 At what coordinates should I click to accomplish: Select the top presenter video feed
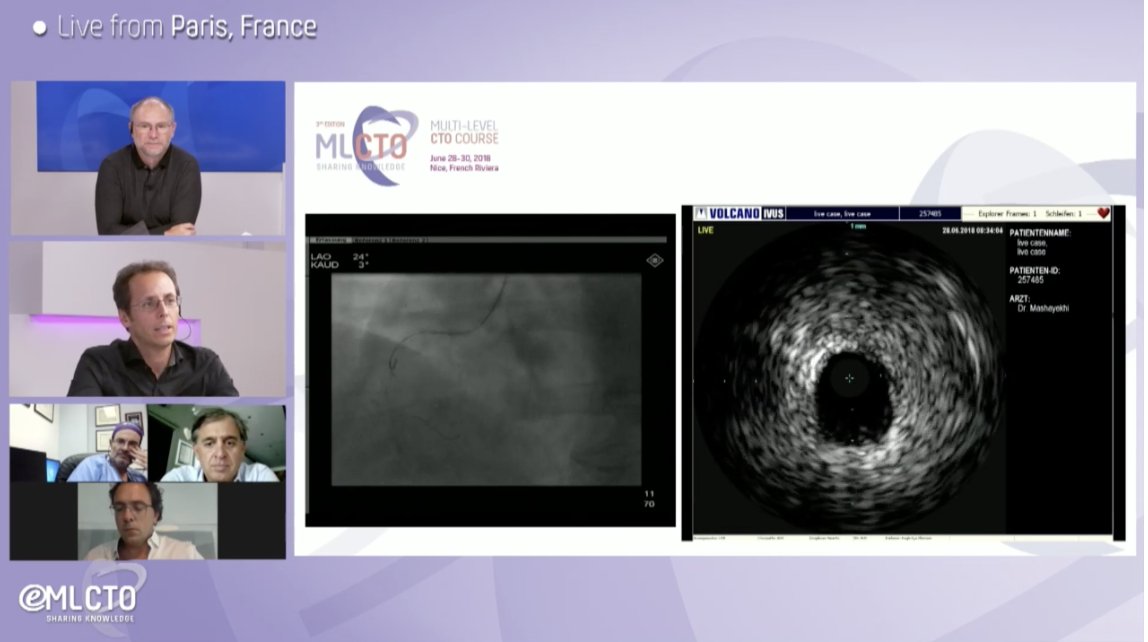[148, 158]
